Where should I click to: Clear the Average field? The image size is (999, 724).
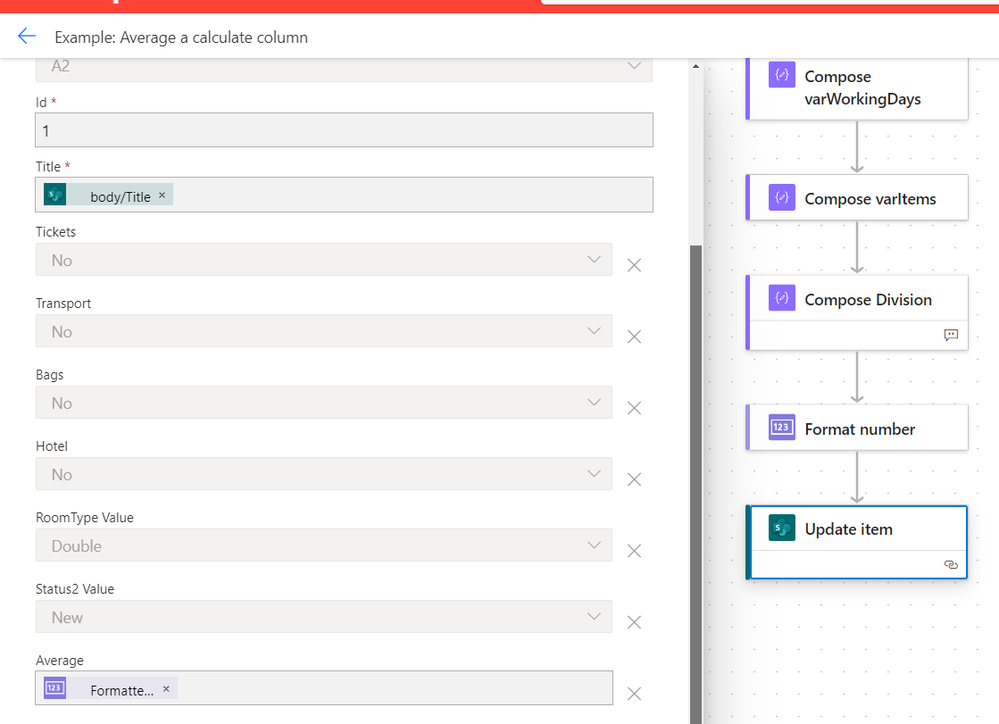634,693
